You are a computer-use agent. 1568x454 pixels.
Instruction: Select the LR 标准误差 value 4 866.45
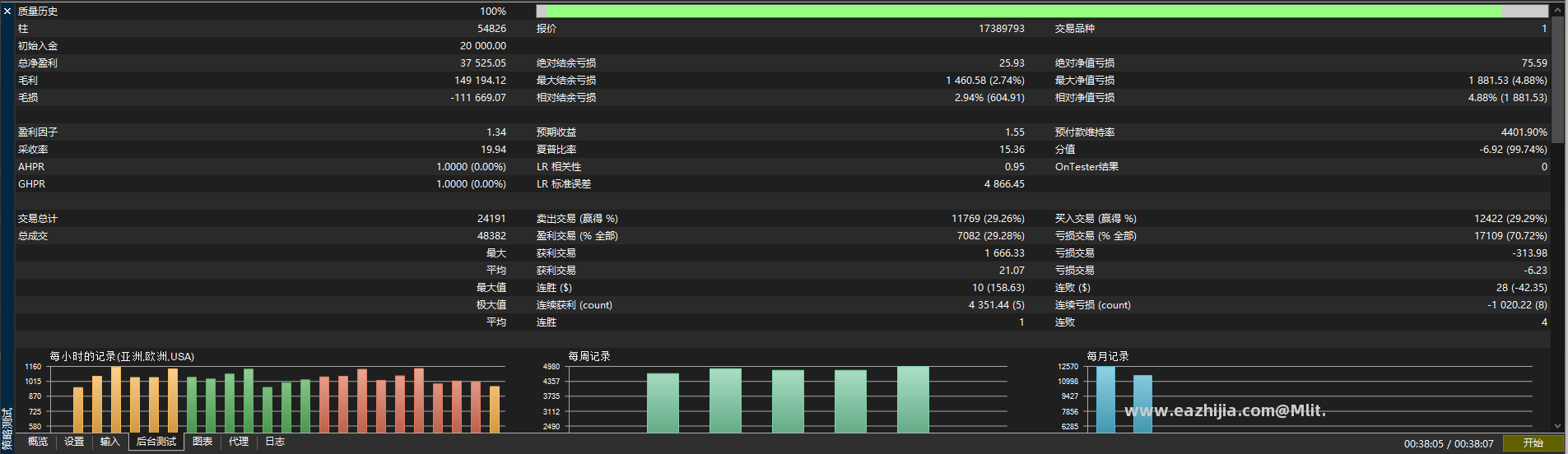coord(1004,184)
